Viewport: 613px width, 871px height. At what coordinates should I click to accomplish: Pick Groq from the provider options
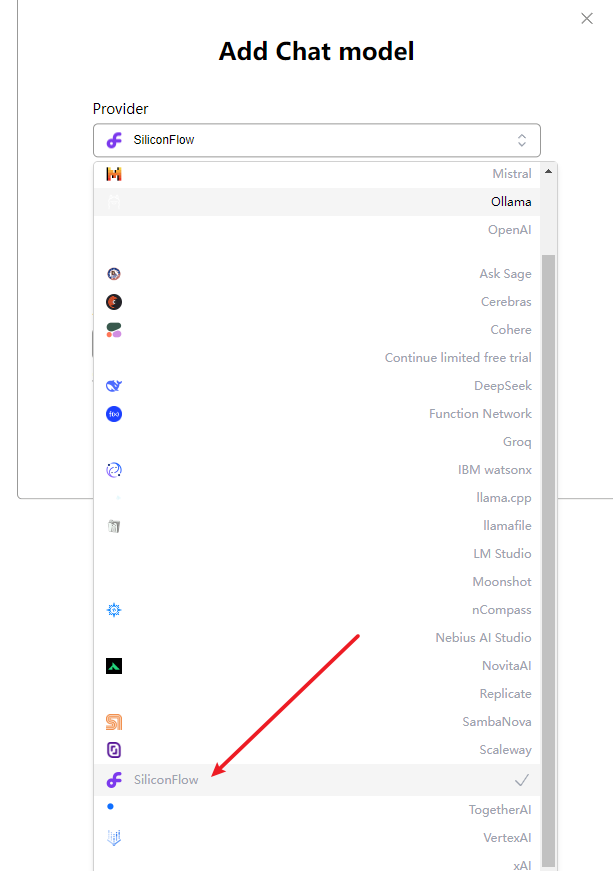tap(516, 442)
